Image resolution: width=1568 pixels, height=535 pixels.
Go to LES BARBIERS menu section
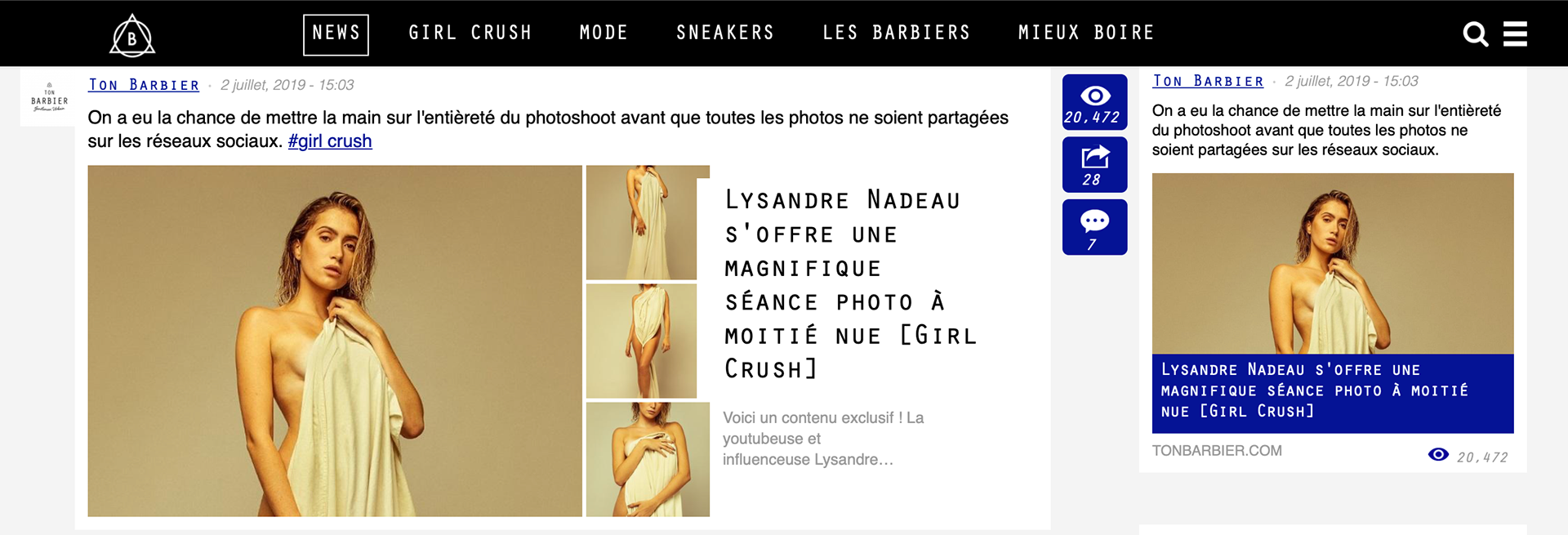point(897,33)
